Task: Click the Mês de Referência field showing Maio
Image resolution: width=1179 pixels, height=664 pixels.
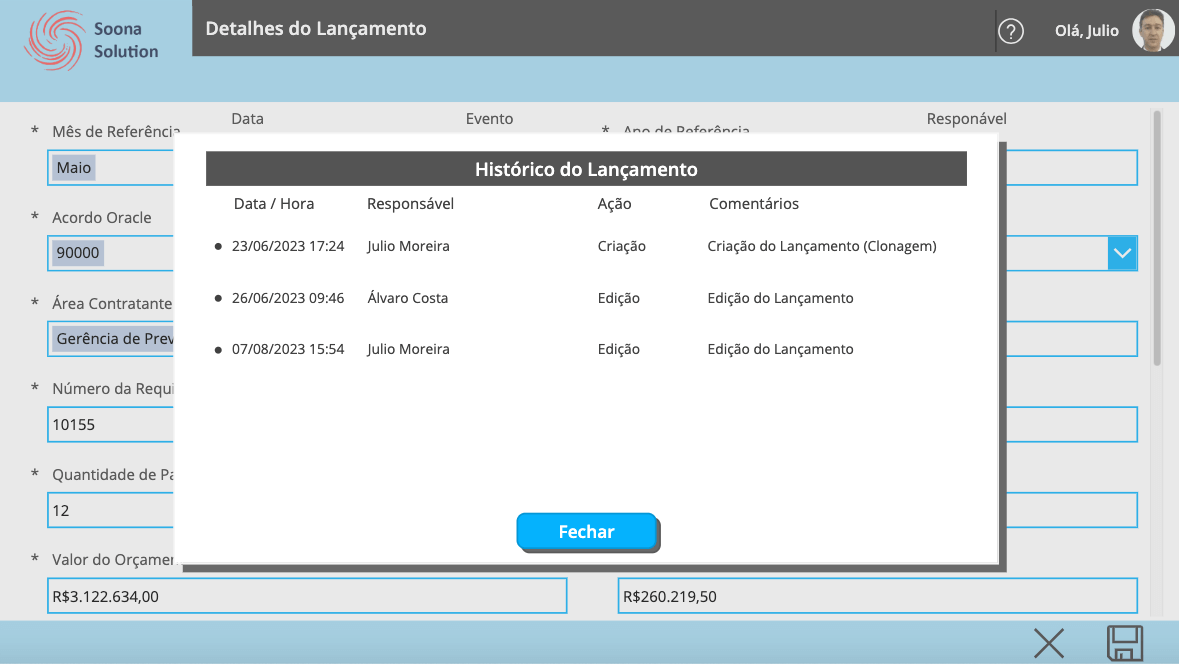Action: 110,168
